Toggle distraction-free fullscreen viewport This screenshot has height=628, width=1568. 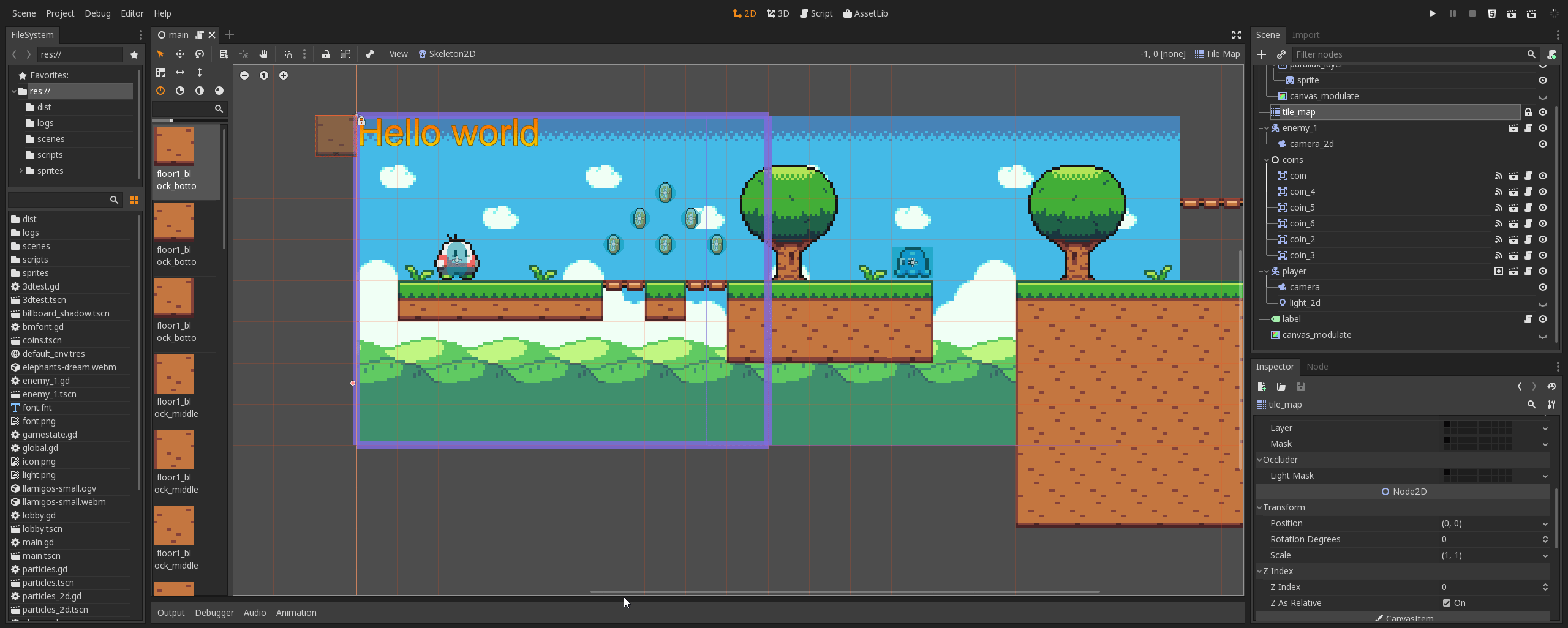(x=1237, y=35)
